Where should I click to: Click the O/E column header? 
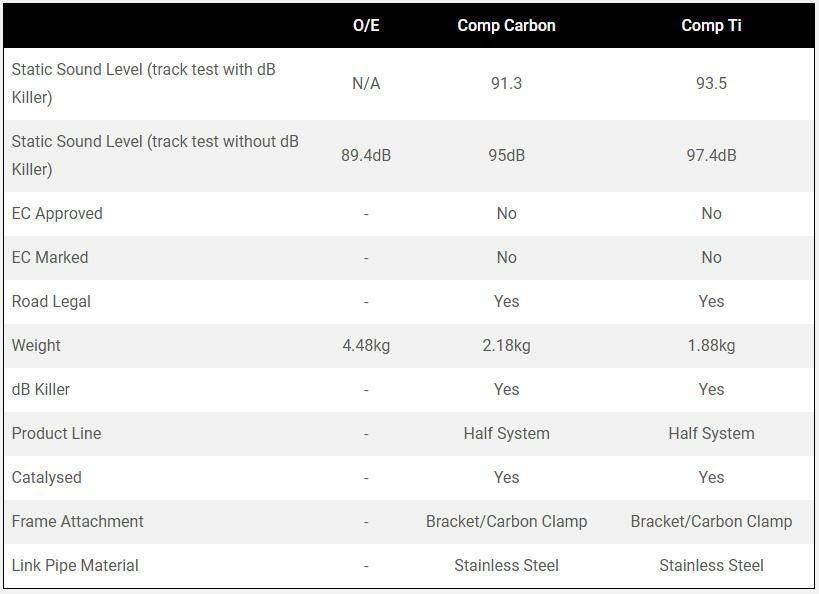366,25
